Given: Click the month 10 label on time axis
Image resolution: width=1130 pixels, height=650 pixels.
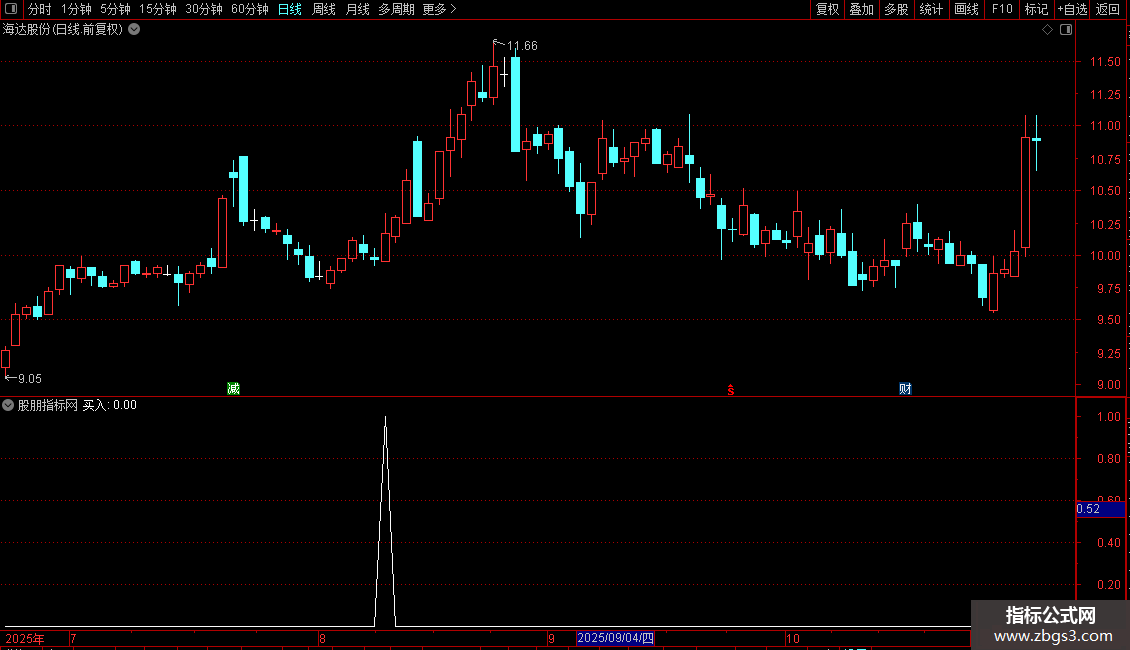Looking at the screenshot, I should pyautogui.click(x=793, y=638).
